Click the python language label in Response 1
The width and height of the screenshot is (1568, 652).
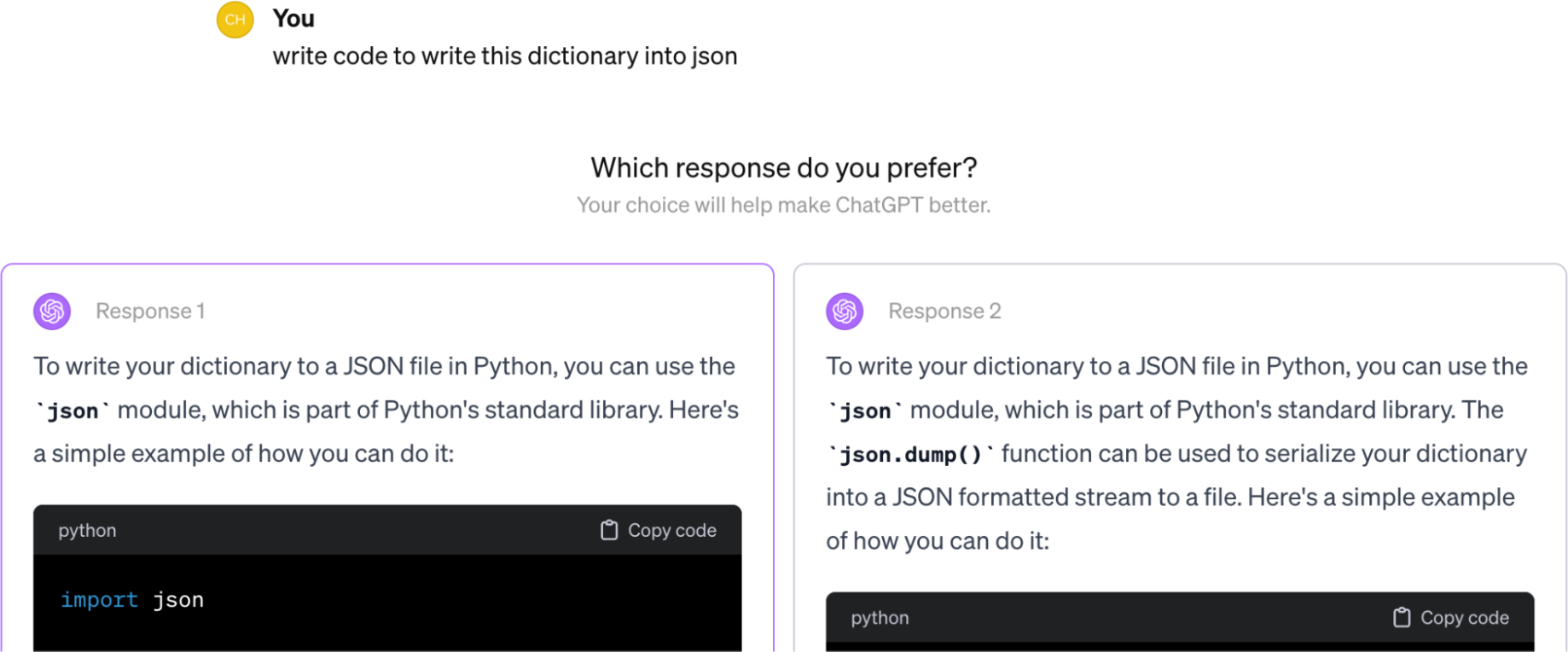pyautogui.click(x=86, y=530)
